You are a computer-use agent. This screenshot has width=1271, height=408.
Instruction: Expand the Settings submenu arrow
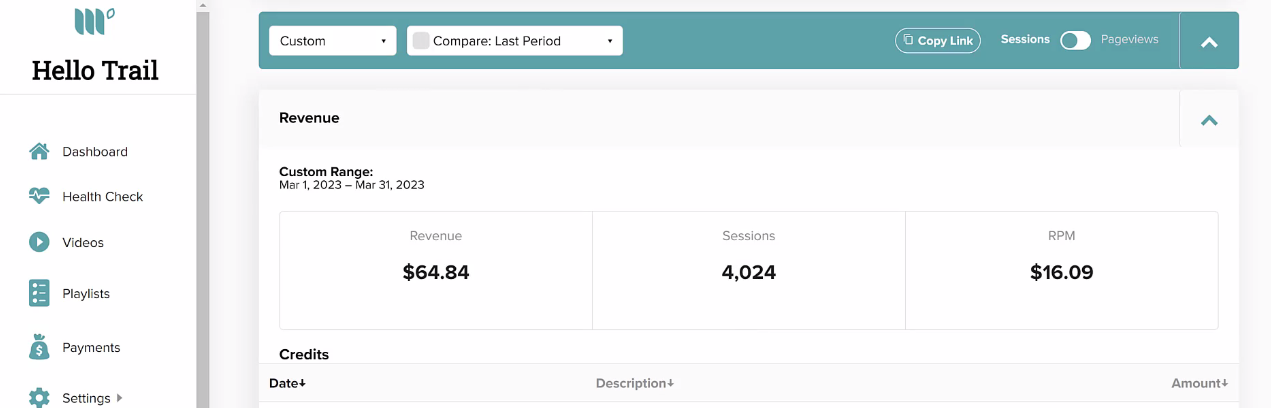point(120,398)
